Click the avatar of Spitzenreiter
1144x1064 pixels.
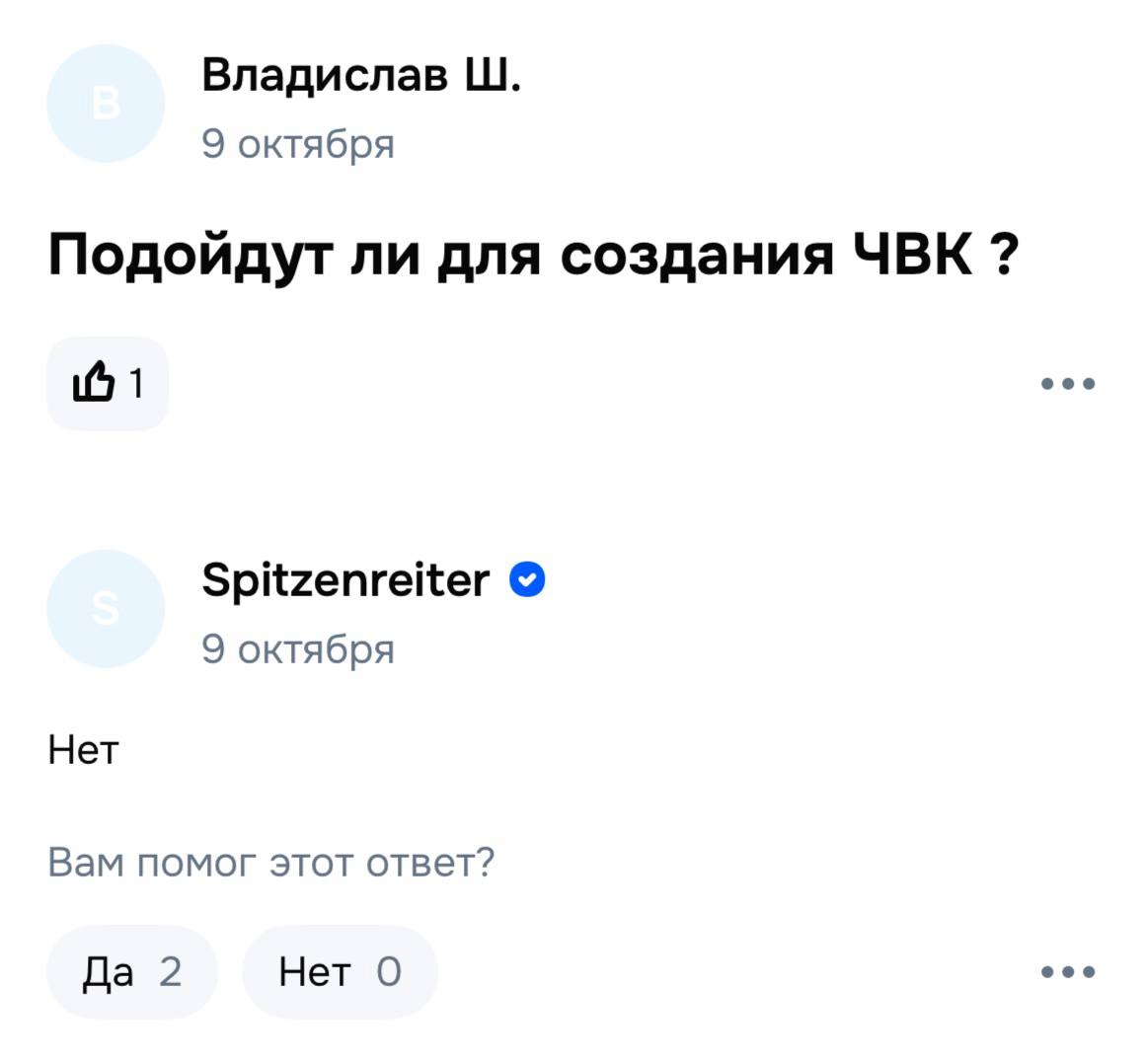point(104,609)
